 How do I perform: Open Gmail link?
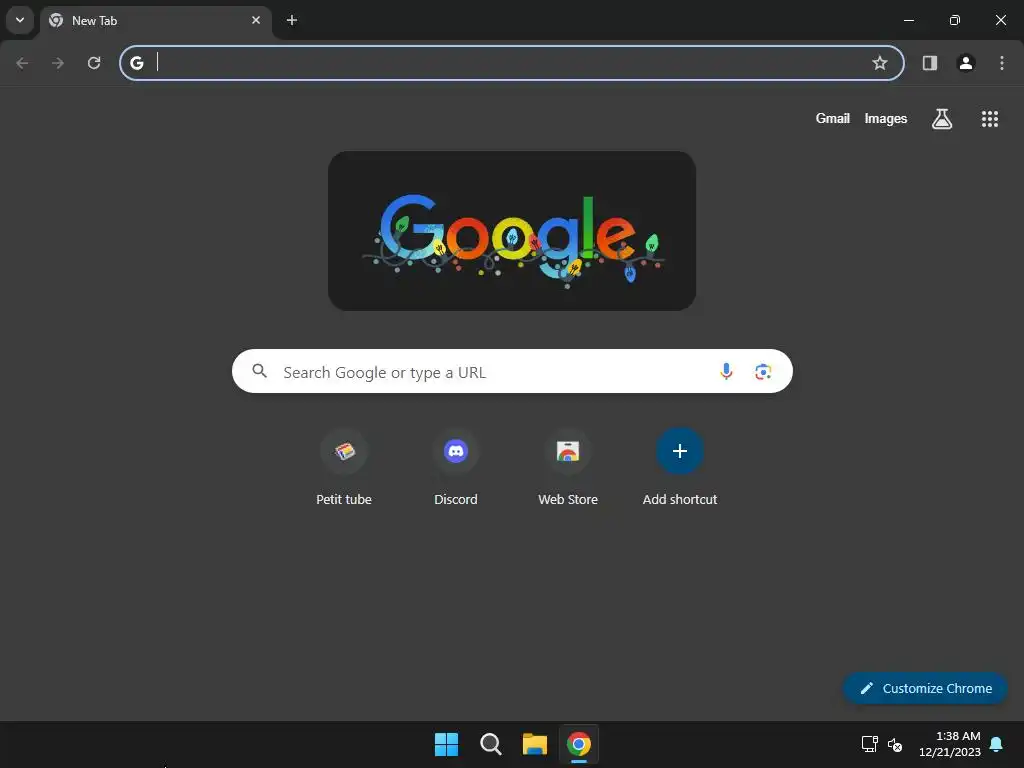(x=833, y=118)
